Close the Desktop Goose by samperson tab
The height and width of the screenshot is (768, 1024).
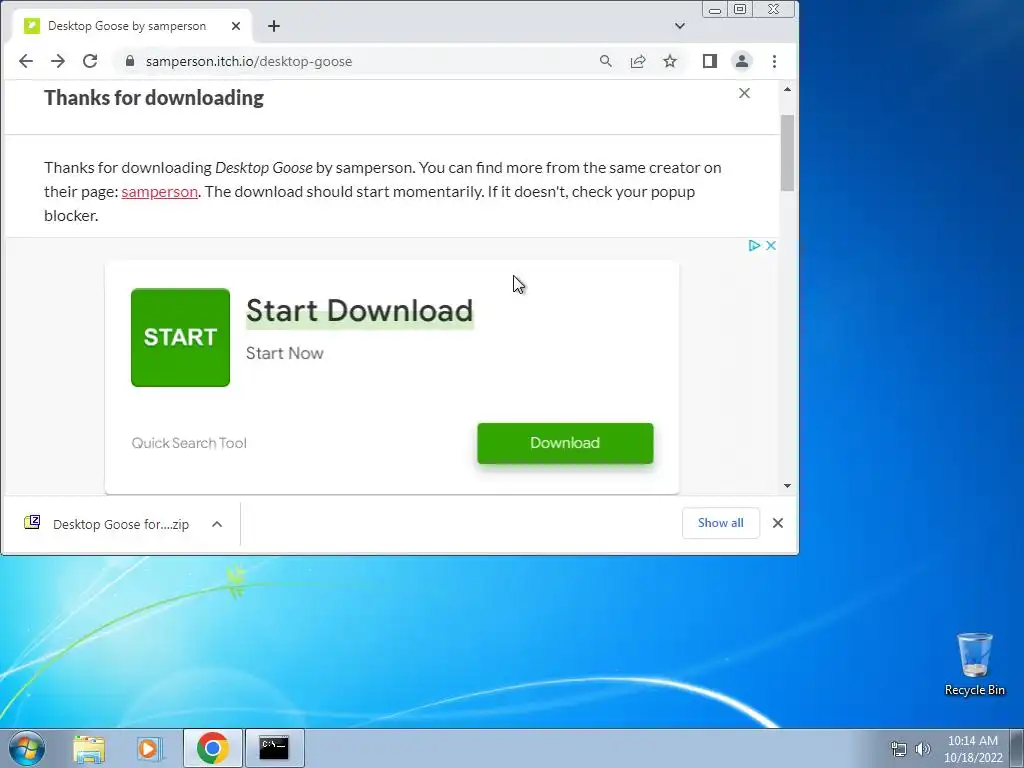tap(236, 26)
